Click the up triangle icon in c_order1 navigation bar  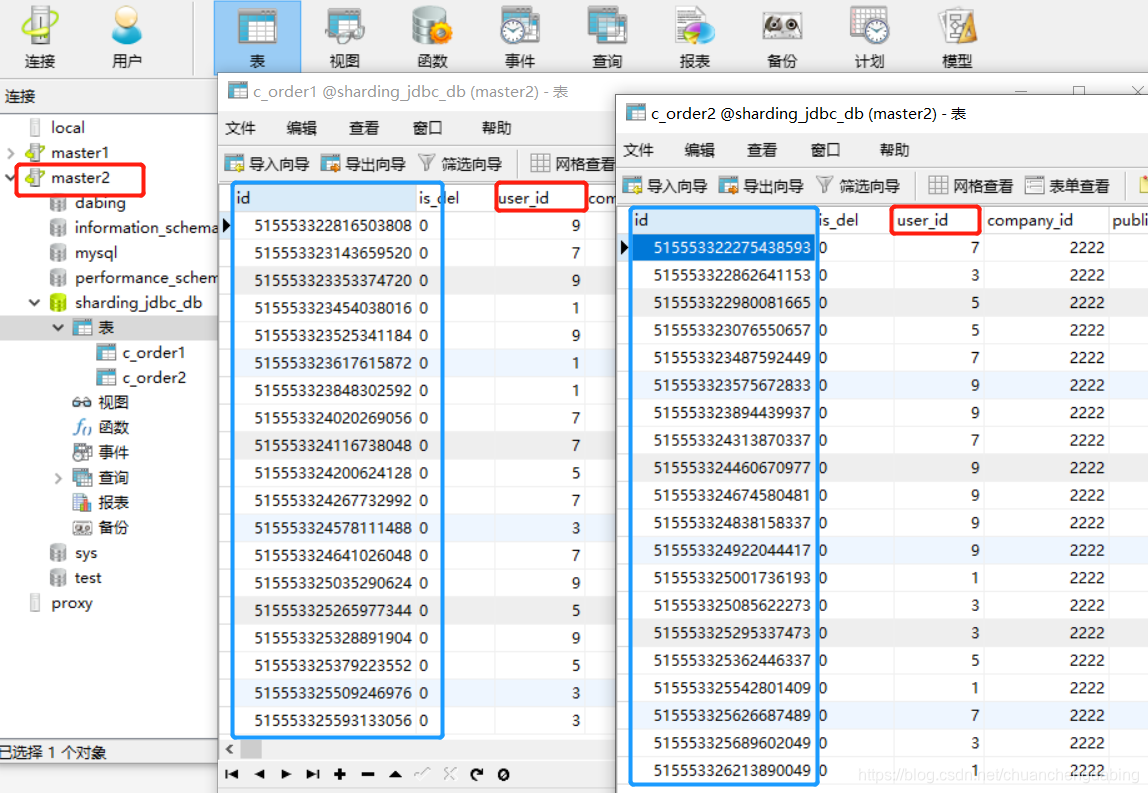(x=395, y=774)
